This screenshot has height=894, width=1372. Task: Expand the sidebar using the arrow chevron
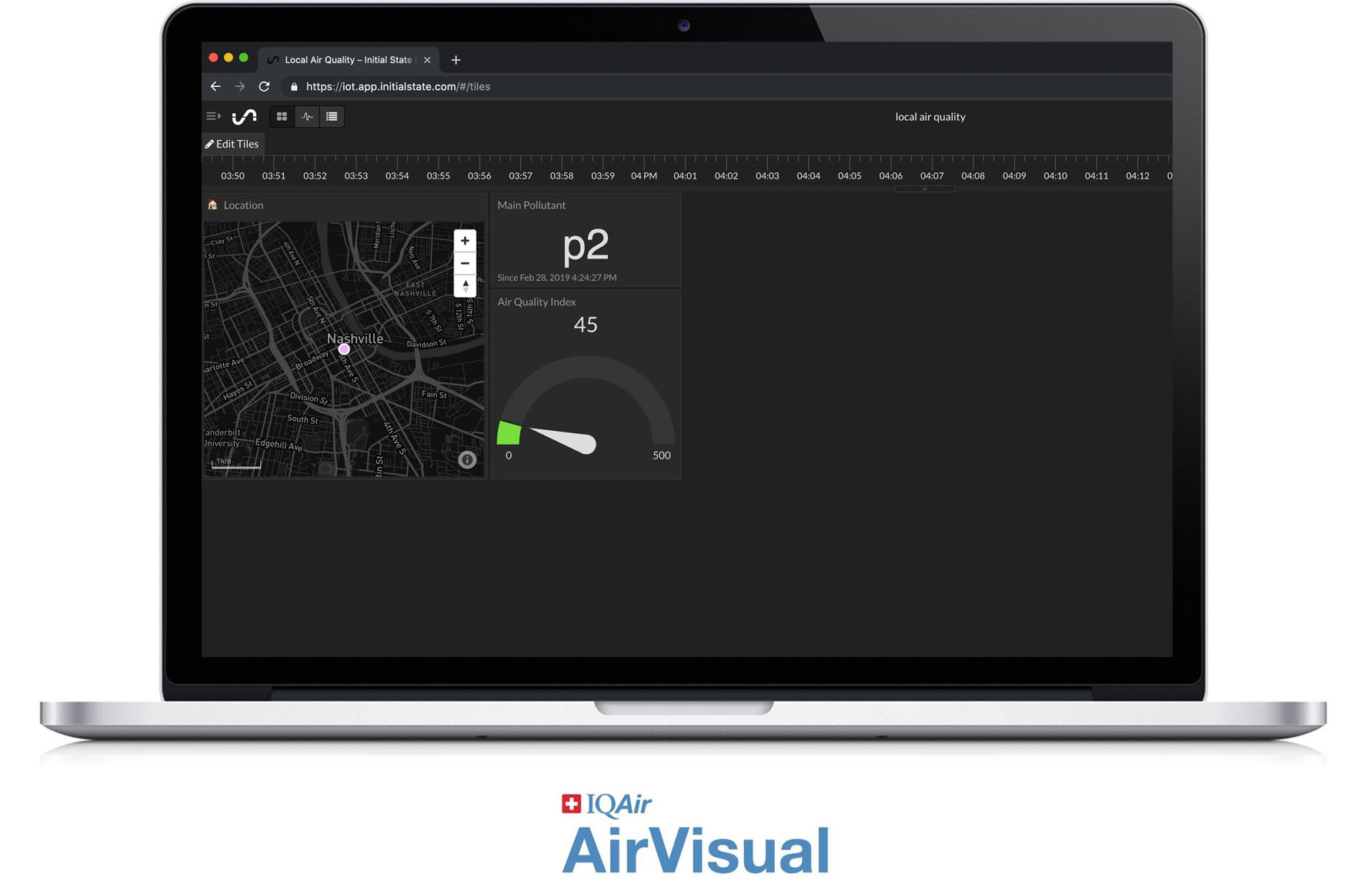click(x=218, y=116)
